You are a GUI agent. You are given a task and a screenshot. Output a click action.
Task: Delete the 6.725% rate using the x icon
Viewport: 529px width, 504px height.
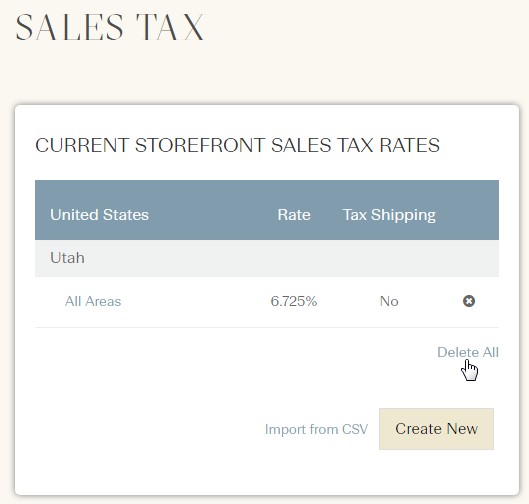pyautogui.click(x=469, y=301)
